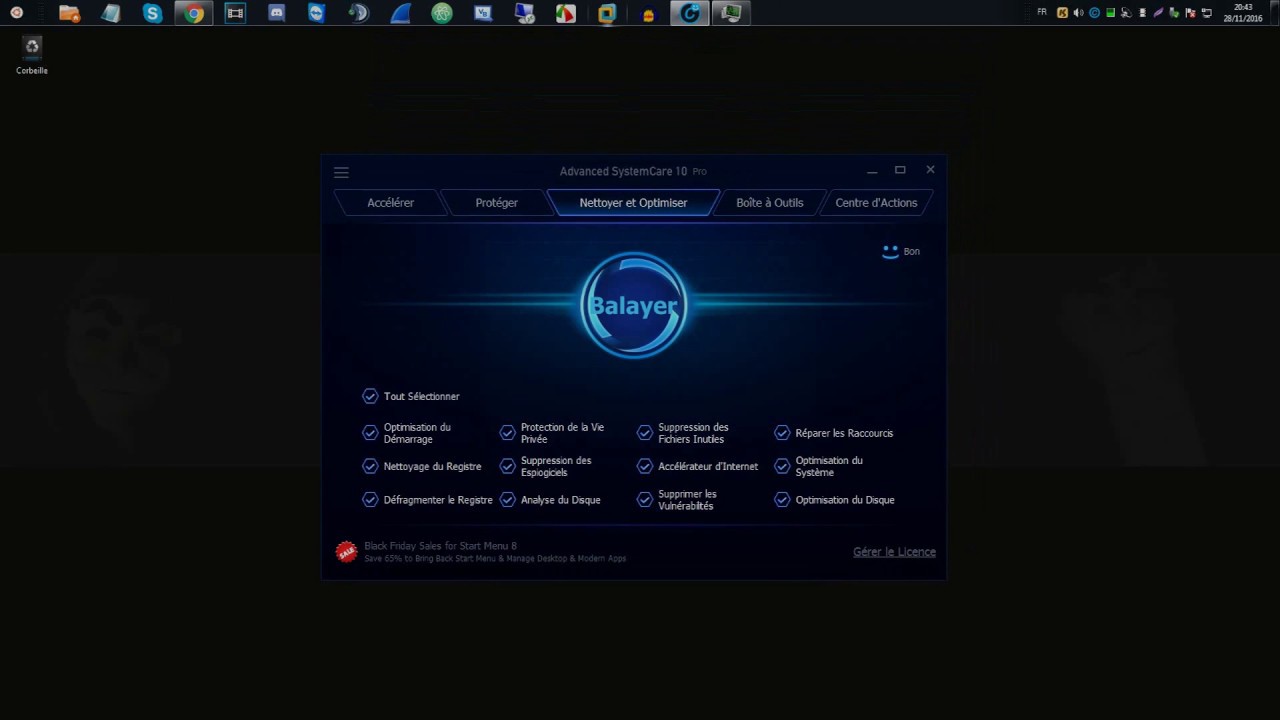The height and width of the screenshot is (720, 1280).
Task: Open the film strip video app in taskbar
Action: click(235, 13)
